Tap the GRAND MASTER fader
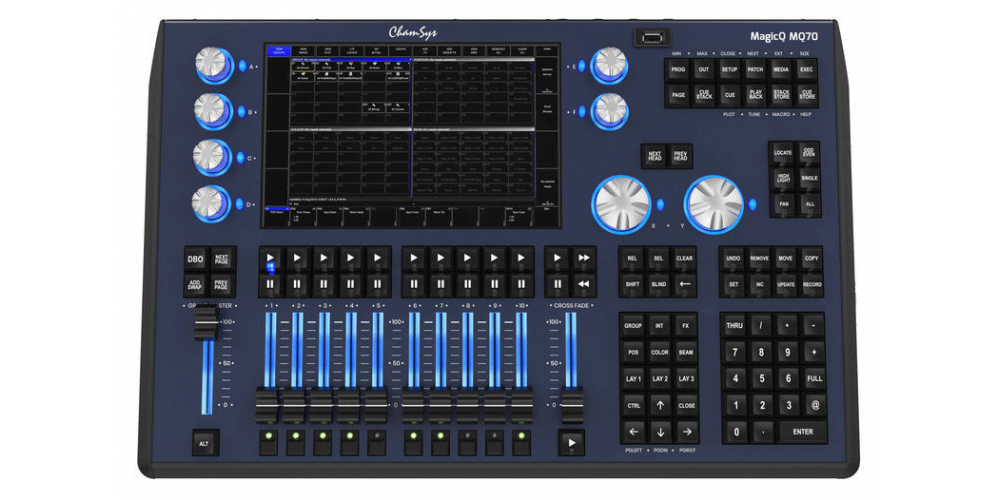 coord(205,323)
